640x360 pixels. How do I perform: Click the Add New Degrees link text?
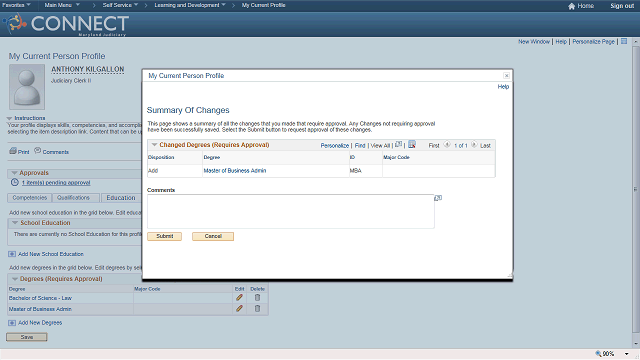[40, 323]
